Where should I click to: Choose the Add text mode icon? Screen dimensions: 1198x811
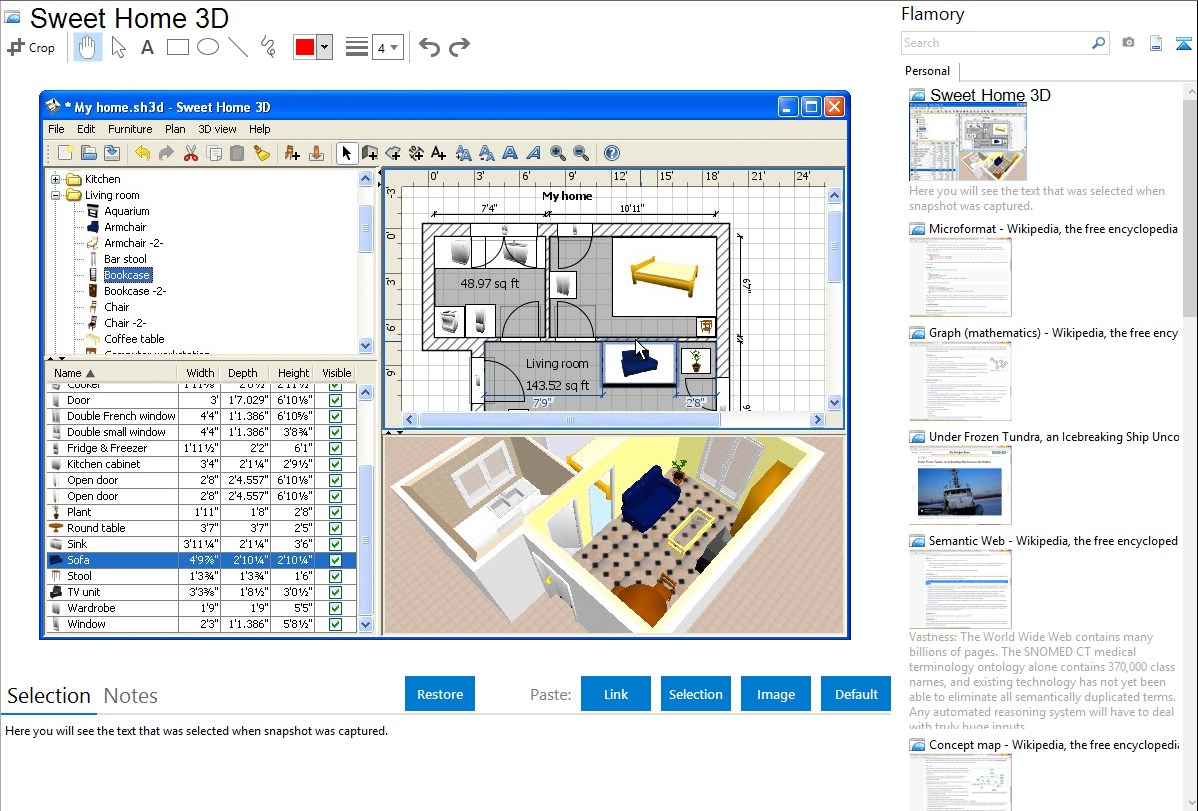point(439,153)
